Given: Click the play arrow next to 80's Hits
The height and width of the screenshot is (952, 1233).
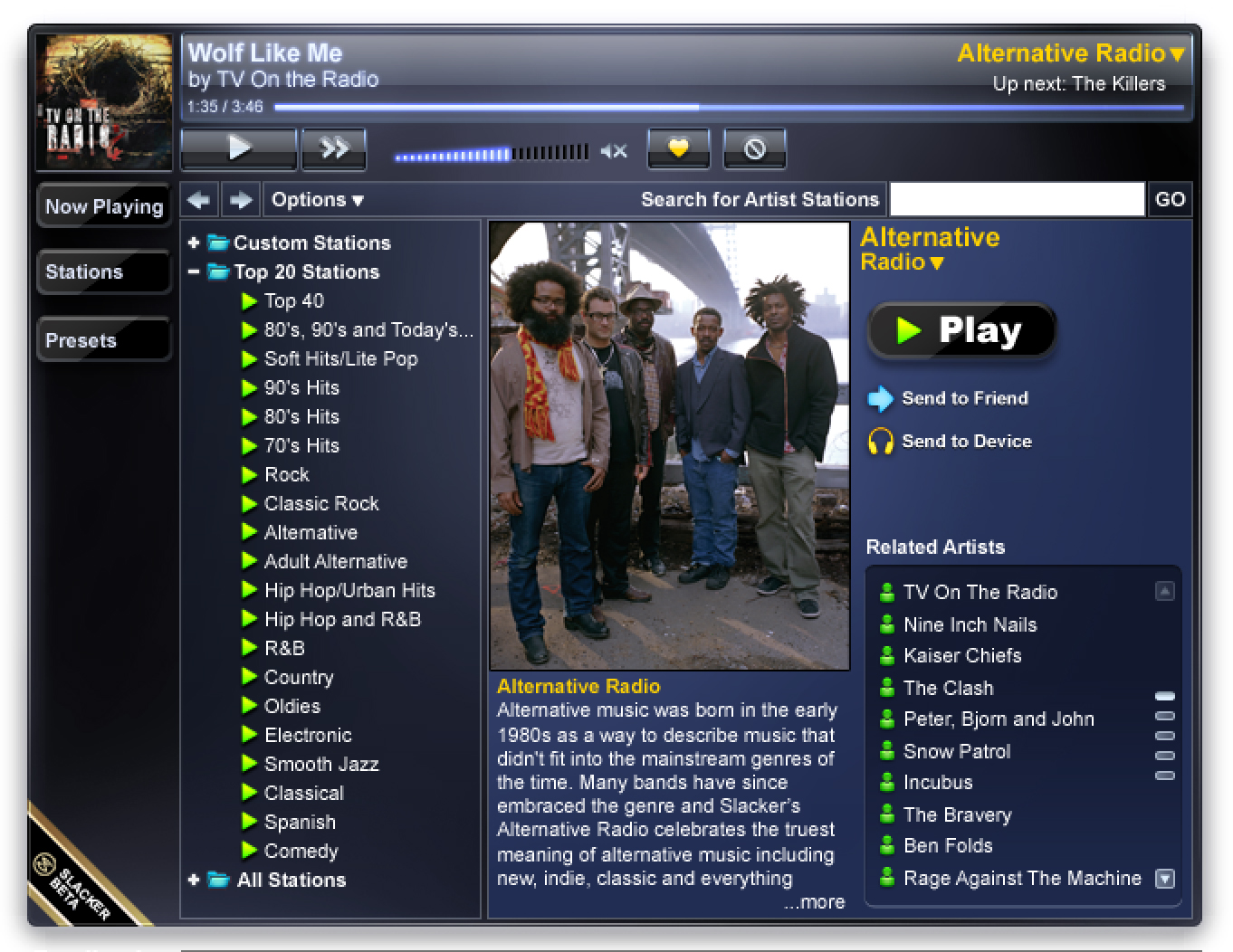Looking at the screenshot, I should click(x=250, y=416).
